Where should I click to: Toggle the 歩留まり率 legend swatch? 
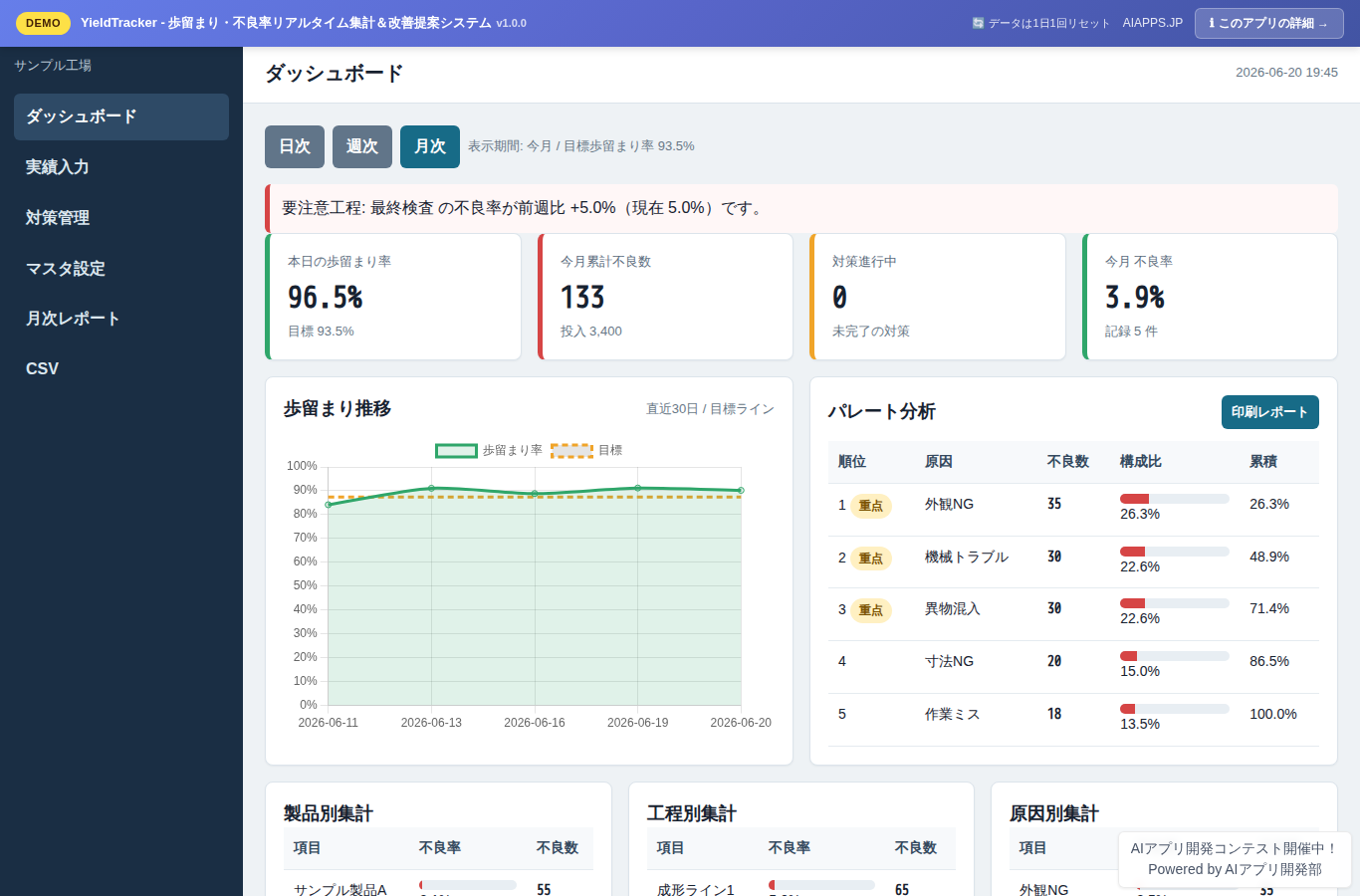(456, 451)
